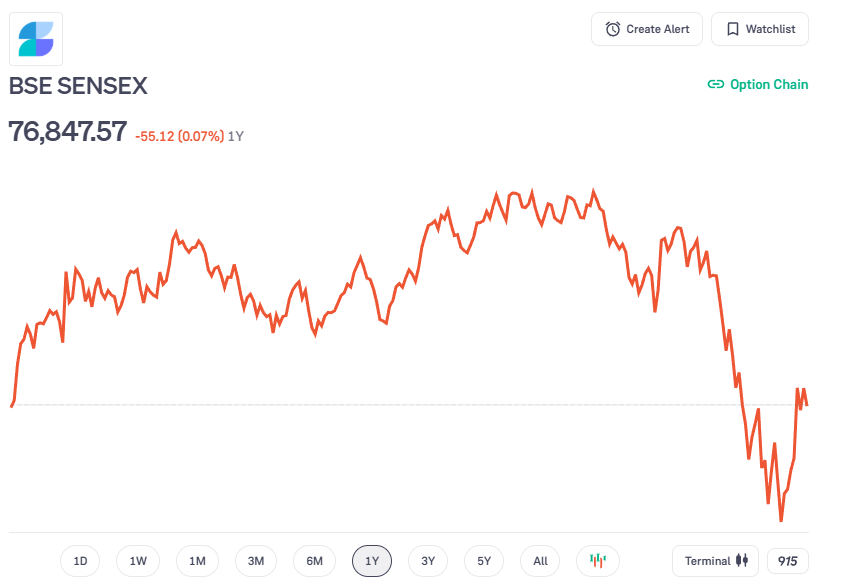Click the app logo icon
This screenshot has width=841, height=587.
pos(36,39)
